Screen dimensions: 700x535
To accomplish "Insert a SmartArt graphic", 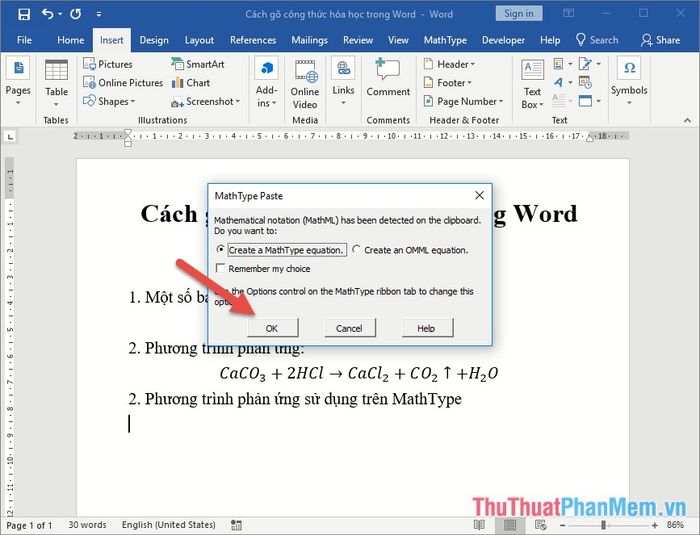I will (x=197, y=64).
